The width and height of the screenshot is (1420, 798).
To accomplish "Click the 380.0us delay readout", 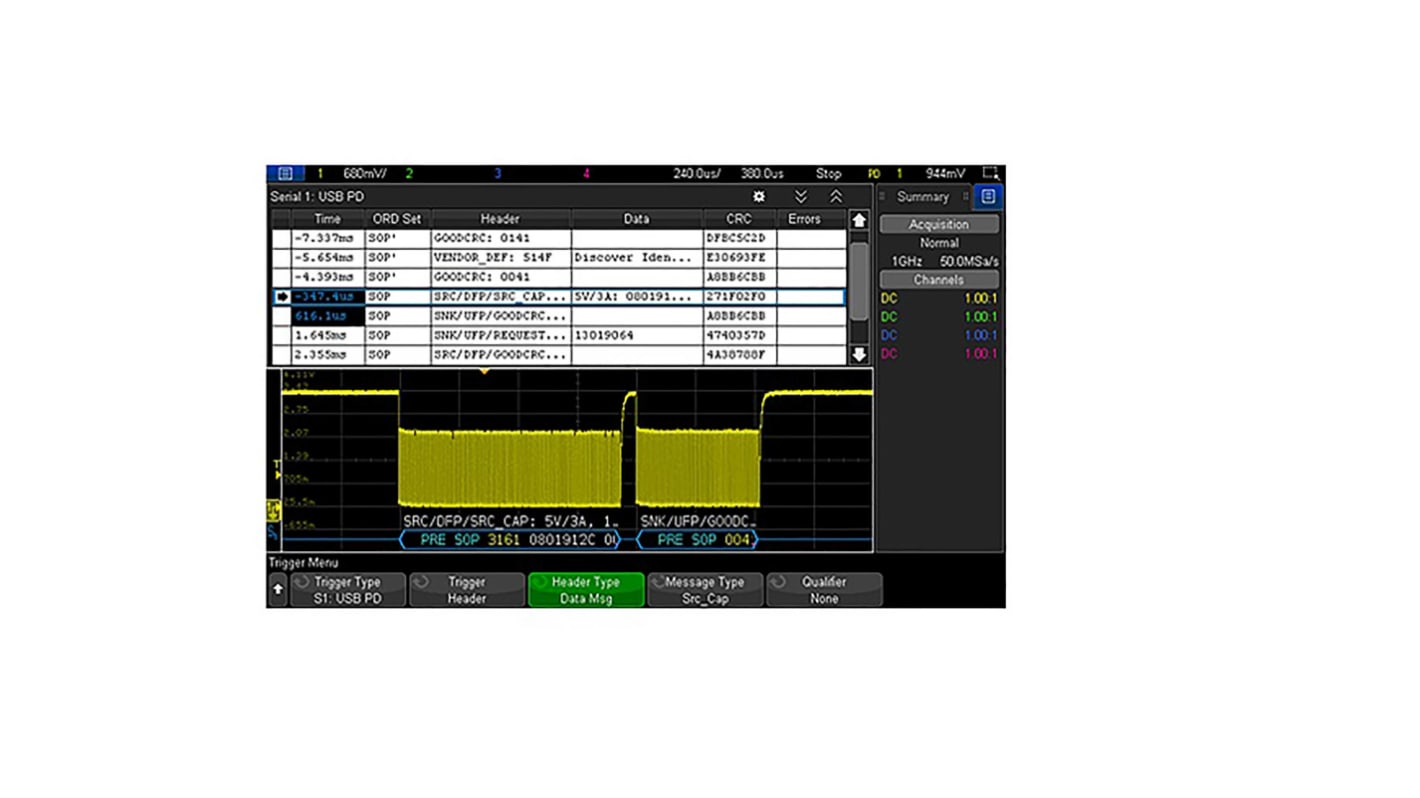I will [762, 174].
